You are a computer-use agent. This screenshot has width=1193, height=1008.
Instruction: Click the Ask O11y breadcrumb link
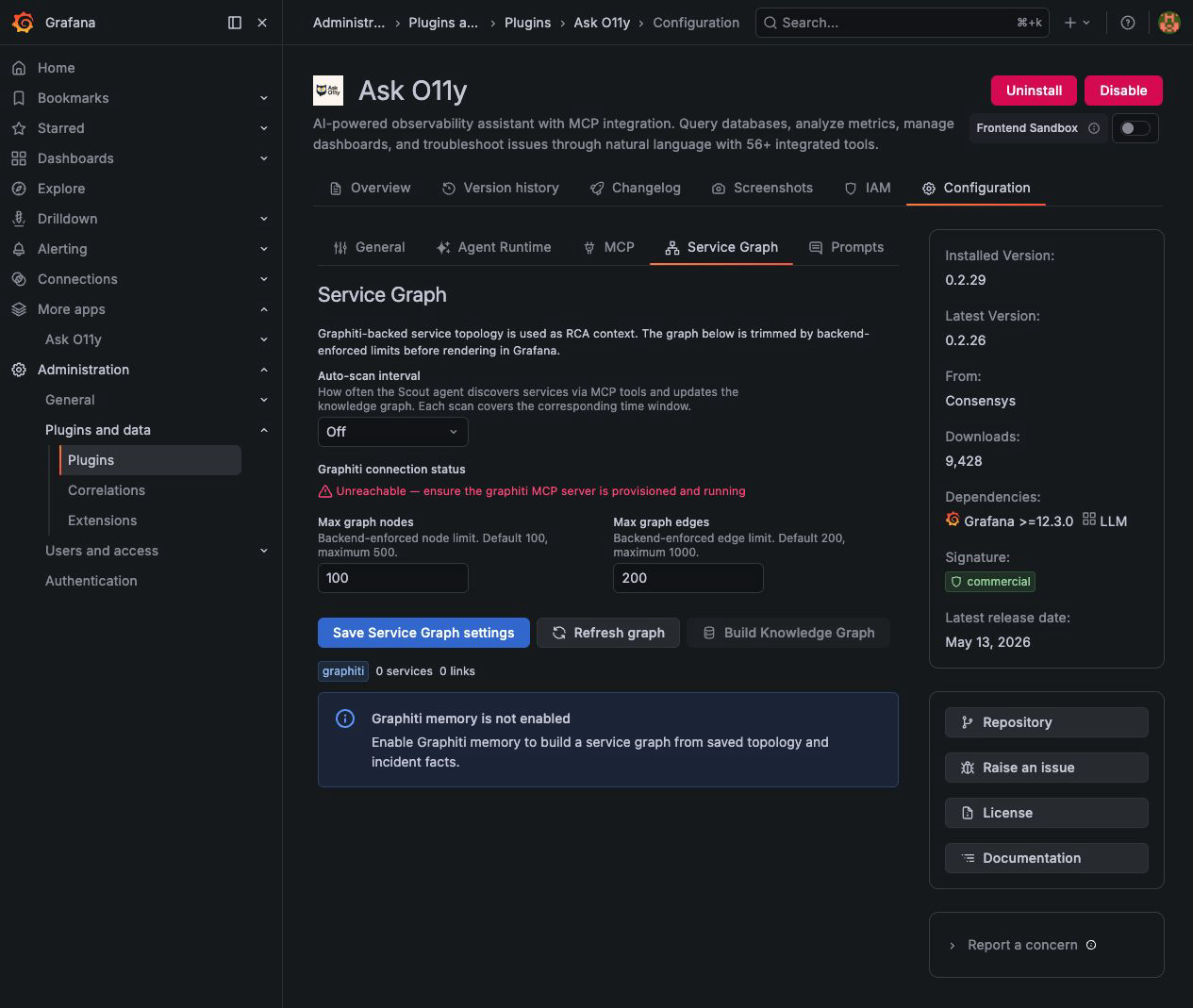[602, 23]
